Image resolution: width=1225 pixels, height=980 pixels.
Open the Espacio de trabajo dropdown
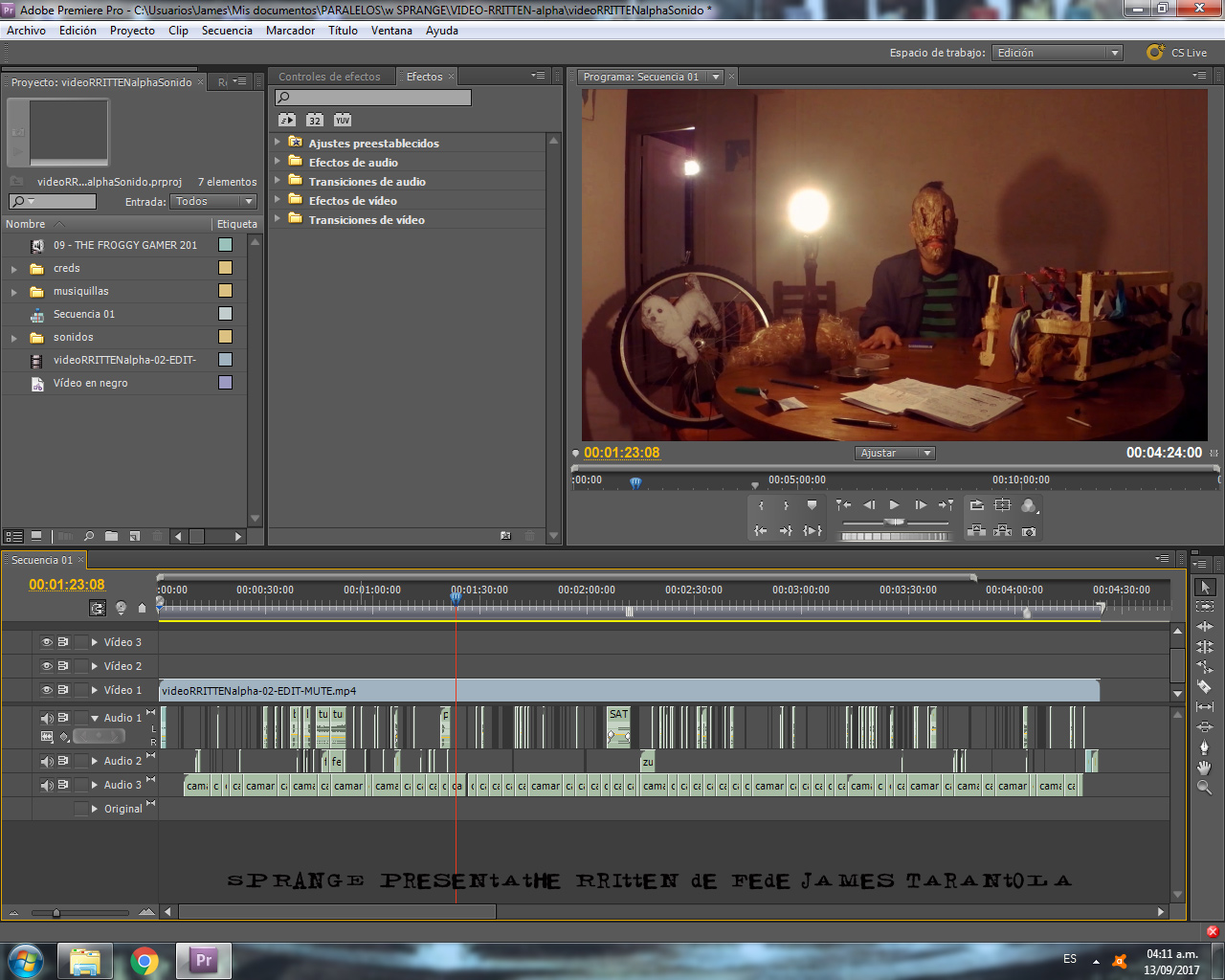pyautogui.click(x=1058, y=53)
